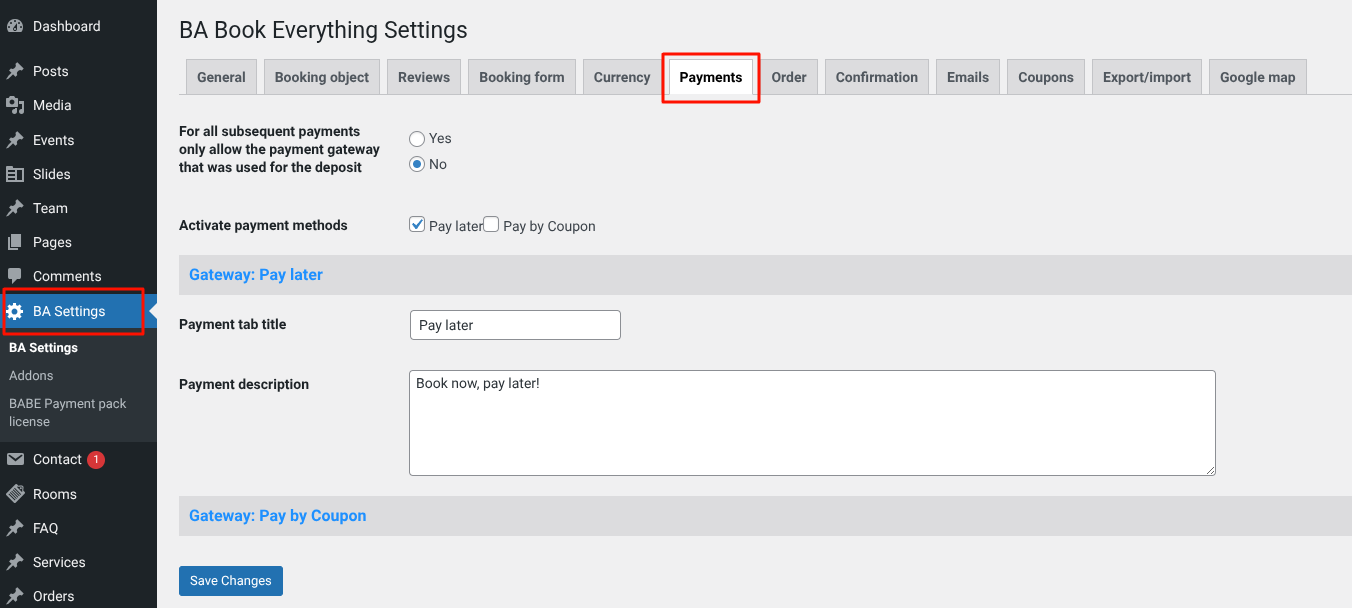The height and width of the screenshot is (608, 1352).
Task: Select the No radio button
Action: [x=417, y=165]
